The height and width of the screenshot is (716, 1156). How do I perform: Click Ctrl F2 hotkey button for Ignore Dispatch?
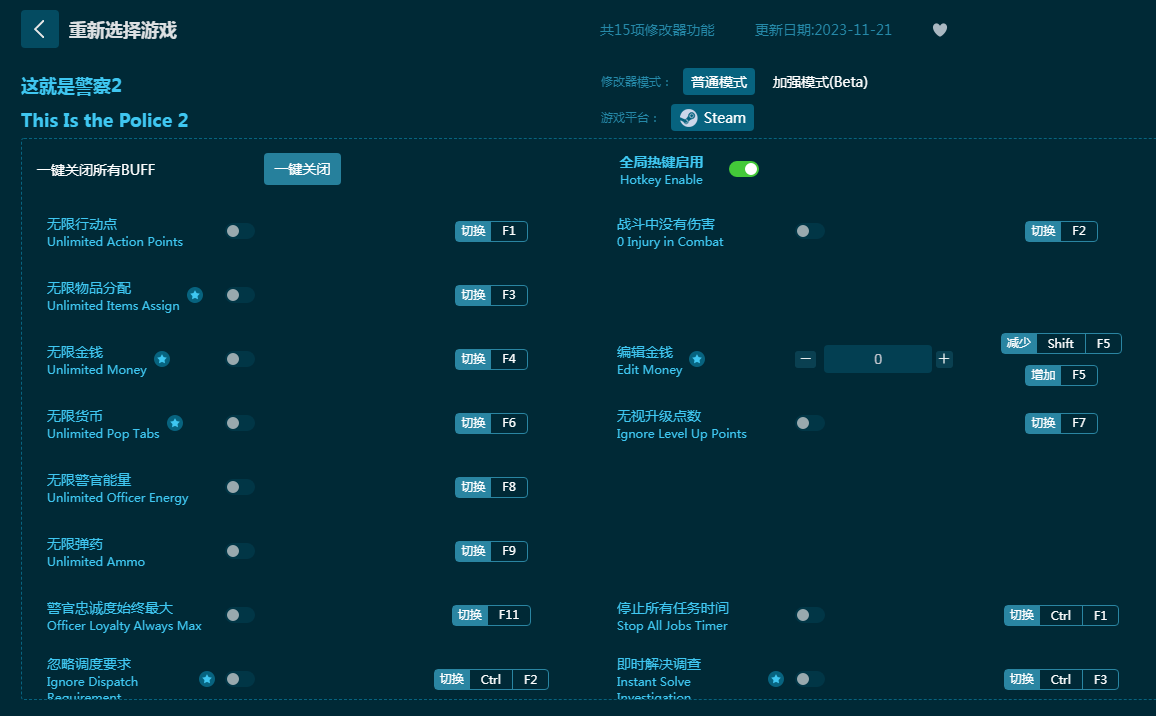[491, 679]
